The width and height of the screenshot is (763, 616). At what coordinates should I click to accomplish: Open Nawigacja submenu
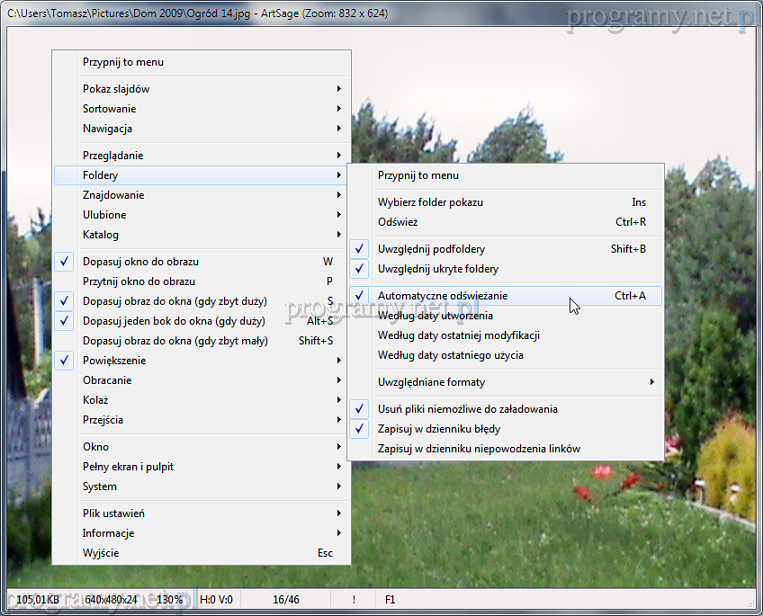pos(108,129)
